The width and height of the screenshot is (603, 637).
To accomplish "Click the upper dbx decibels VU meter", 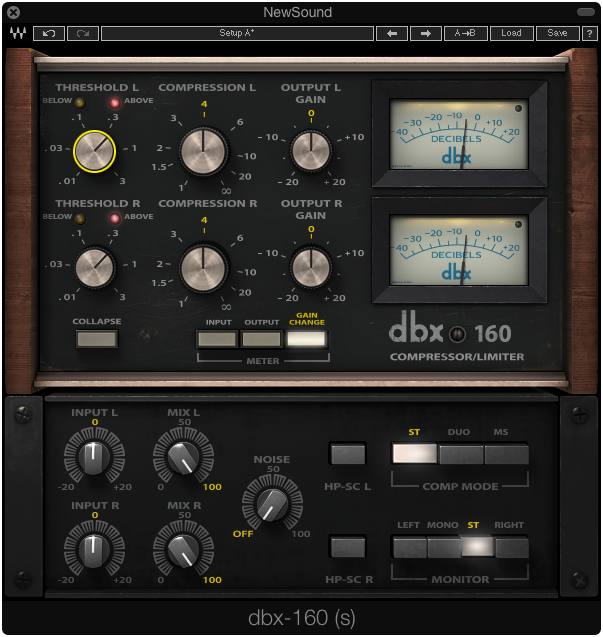I will pyautogui.click(x=459, y=134).
